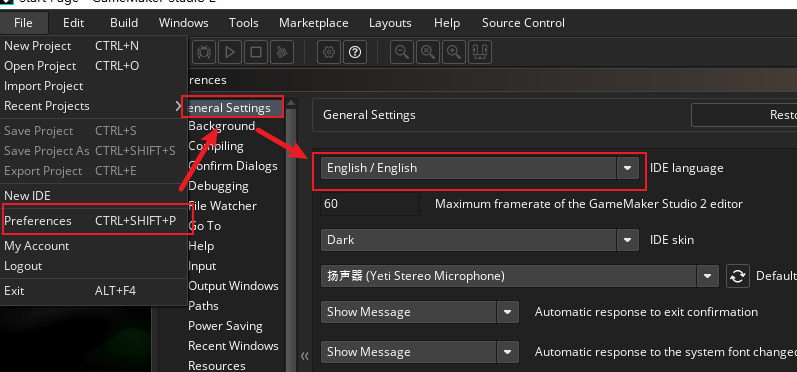
Task: Open Game Options gear icon
Action: [329, 52]
